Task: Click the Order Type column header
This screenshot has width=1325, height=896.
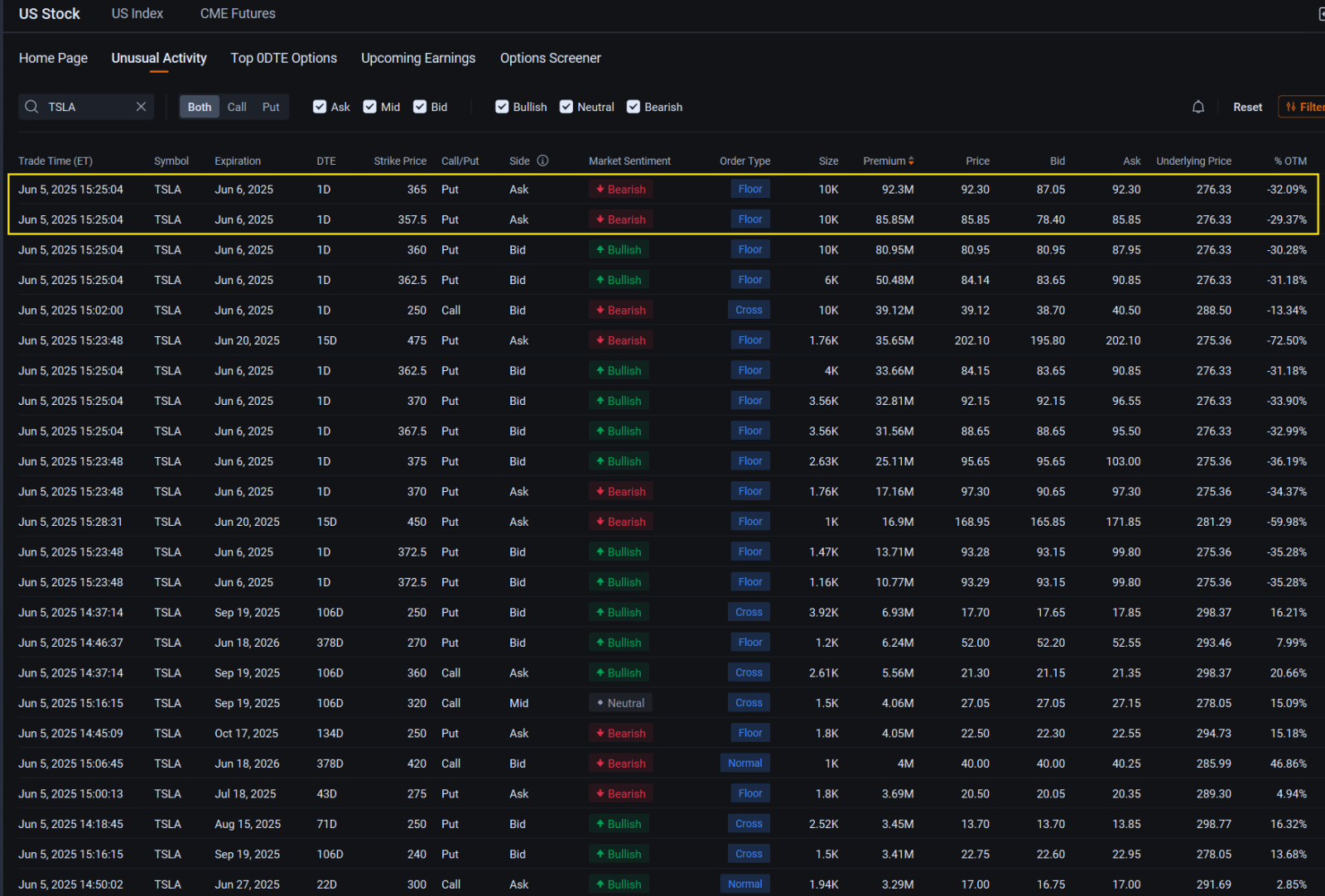Action: 744,161
